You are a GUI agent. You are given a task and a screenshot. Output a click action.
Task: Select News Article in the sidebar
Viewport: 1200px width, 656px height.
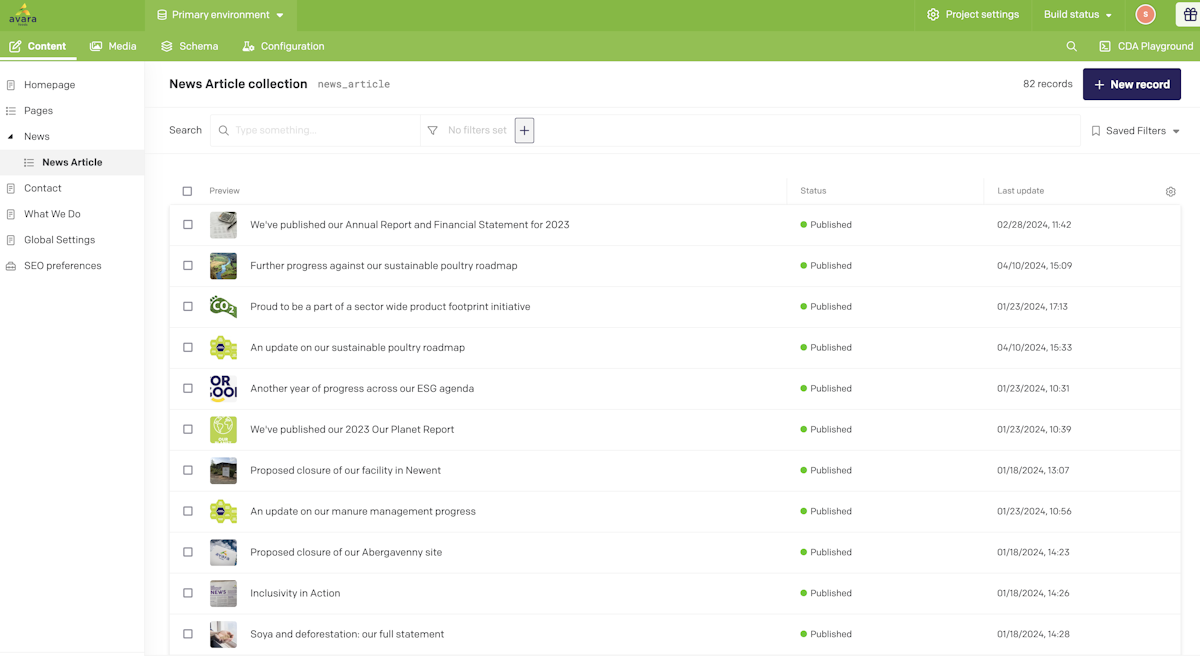(x=72, y=162)
